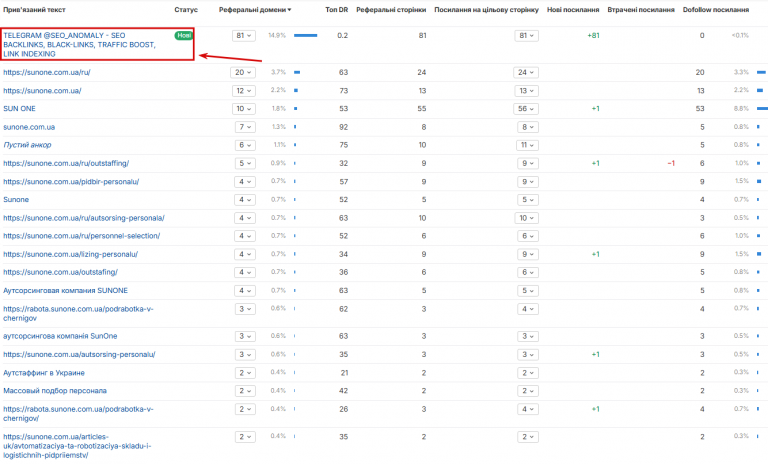Image resolution: width=768 pixels, height=464 pixels.
Task: Click the Прив'язаний текст column header
Action: tap(34, 10)
